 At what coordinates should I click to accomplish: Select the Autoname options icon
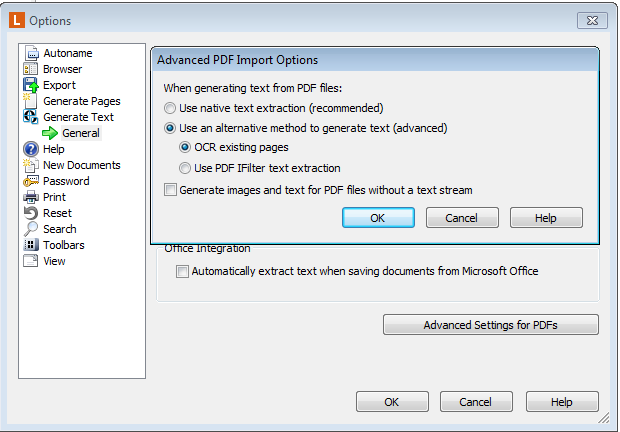31,53
